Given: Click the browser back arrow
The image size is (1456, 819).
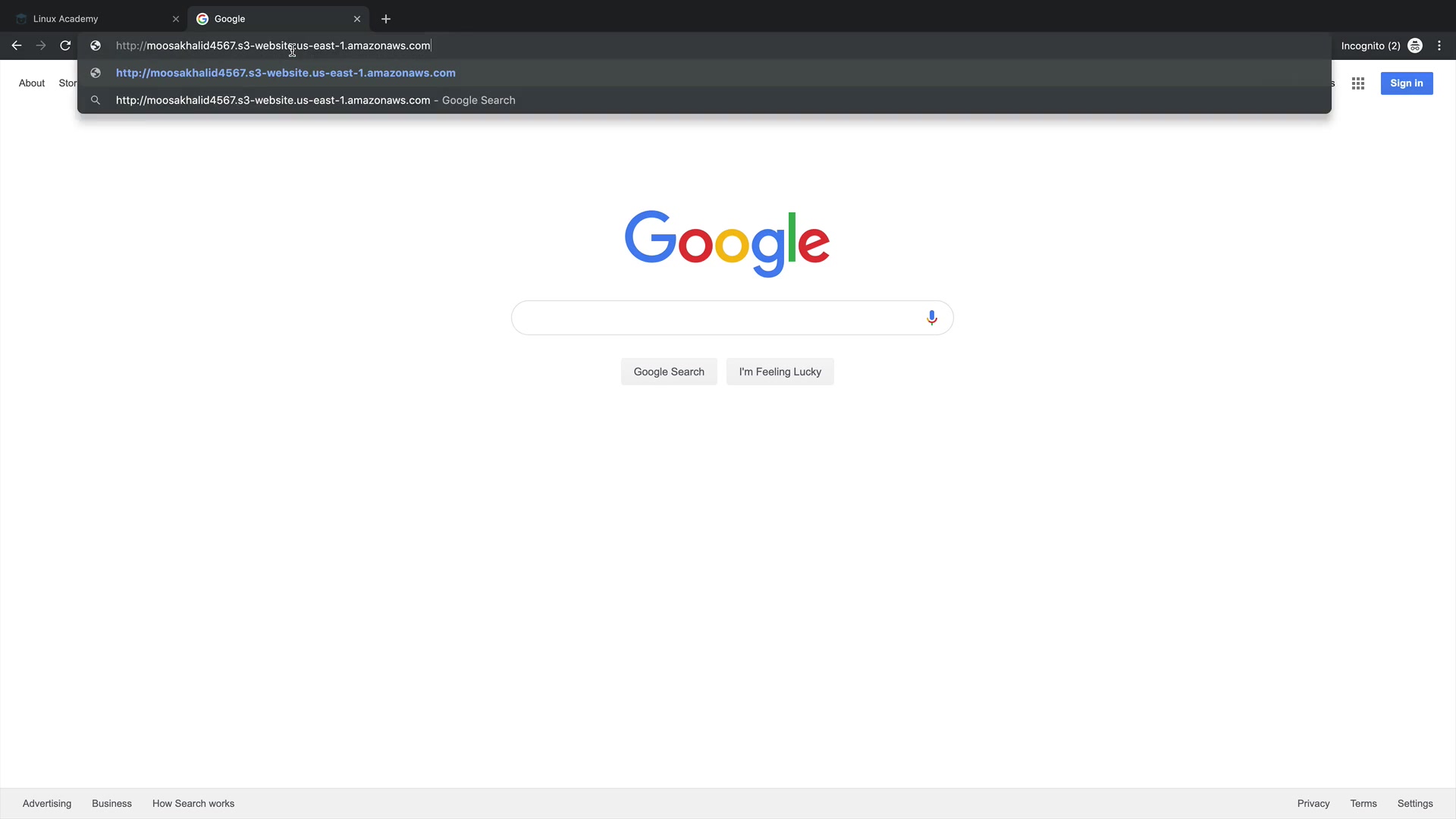Looking at the screenshot, I should (17, 45).
